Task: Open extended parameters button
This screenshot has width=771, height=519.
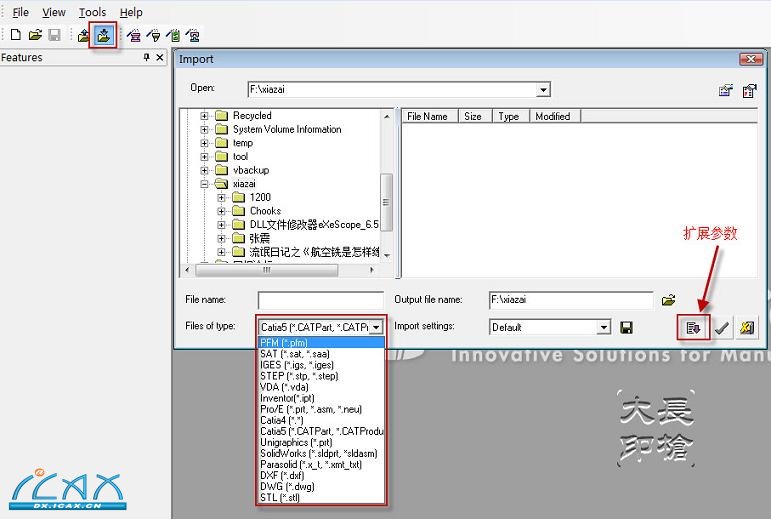Action: (693, 327)
